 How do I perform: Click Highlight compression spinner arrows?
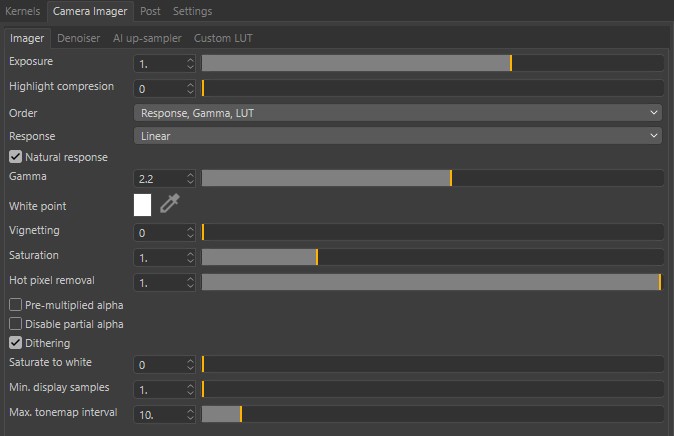click(190, 89)
